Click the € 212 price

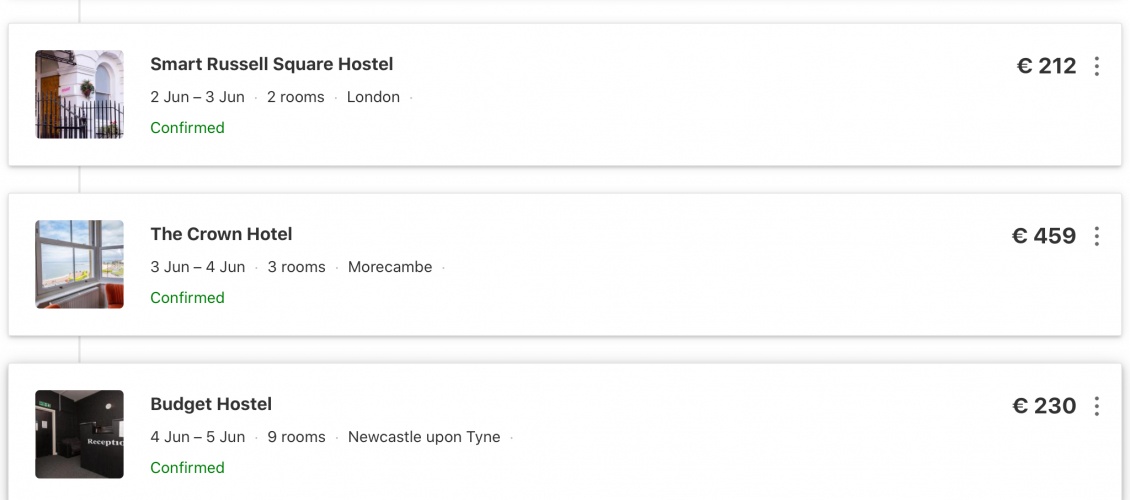(x=1046, y=66)
